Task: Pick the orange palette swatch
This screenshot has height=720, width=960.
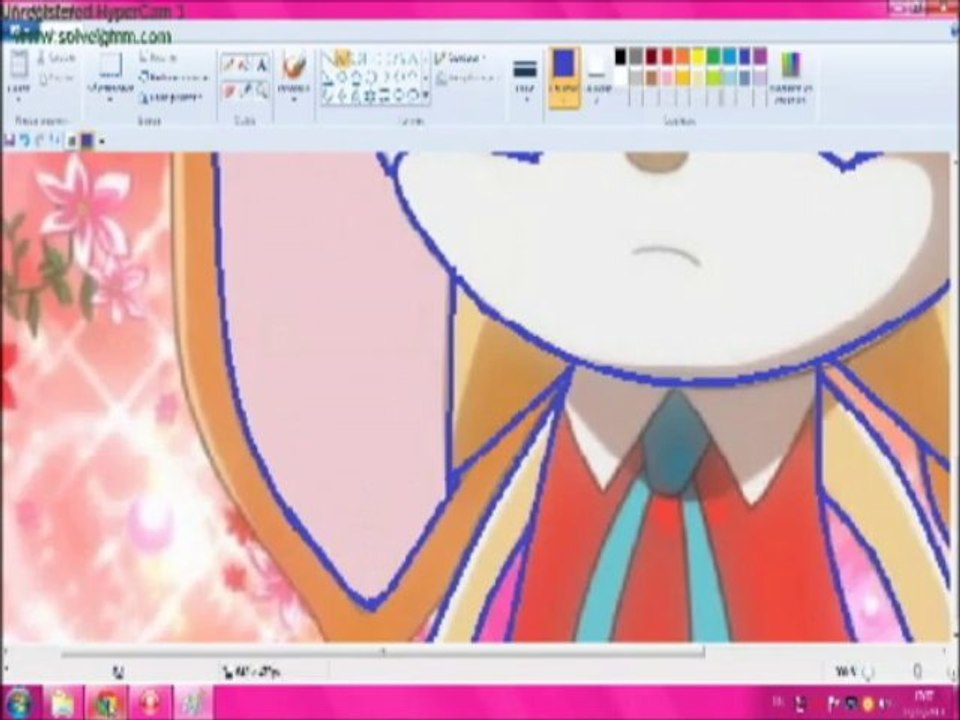Action: tap(682, 57)
